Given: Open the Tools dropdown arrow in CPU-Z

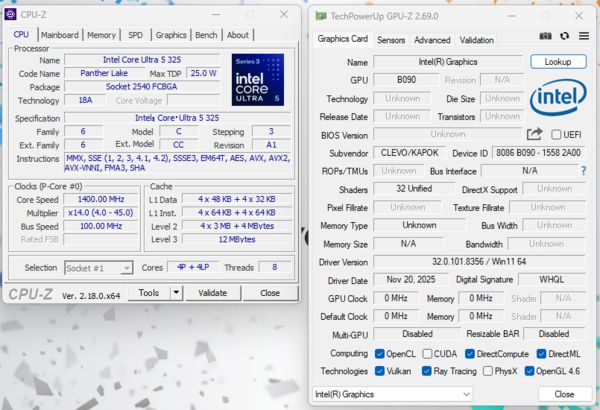Looking at the screenshot, I should [x=176, y=293].
